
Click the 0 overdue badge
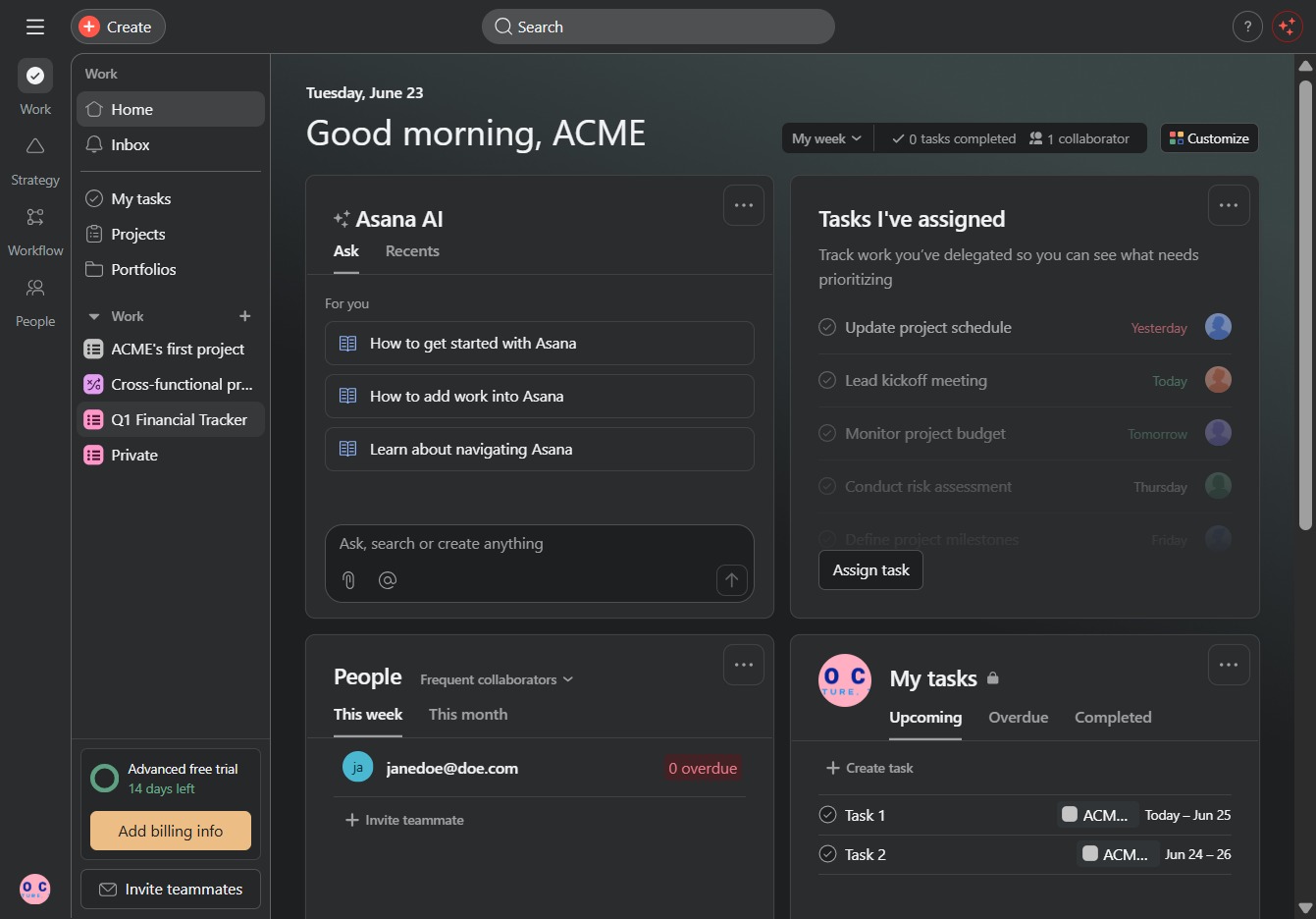pyautogui.click(x=703, y=769)
